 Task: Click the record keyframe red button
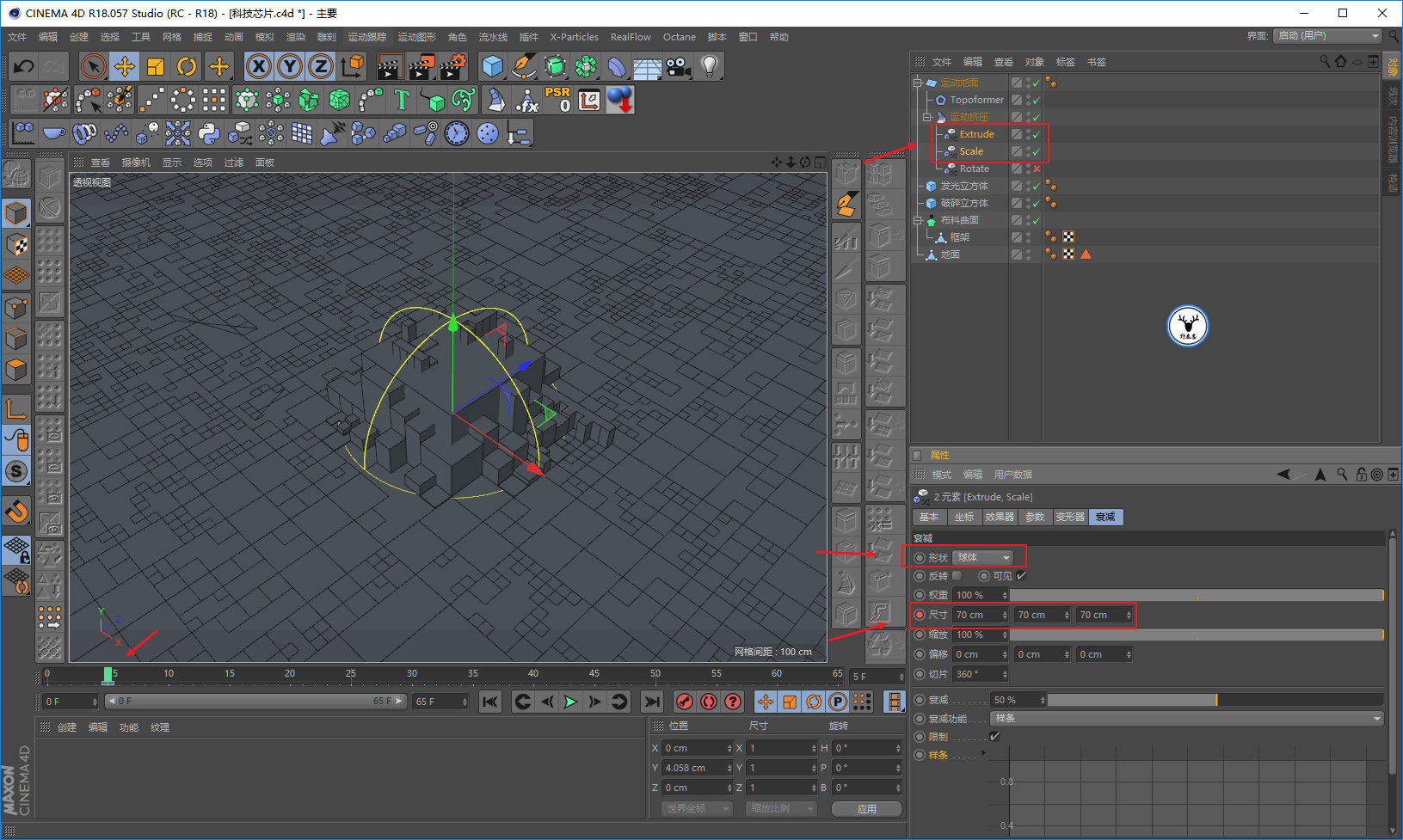(684, 702)
